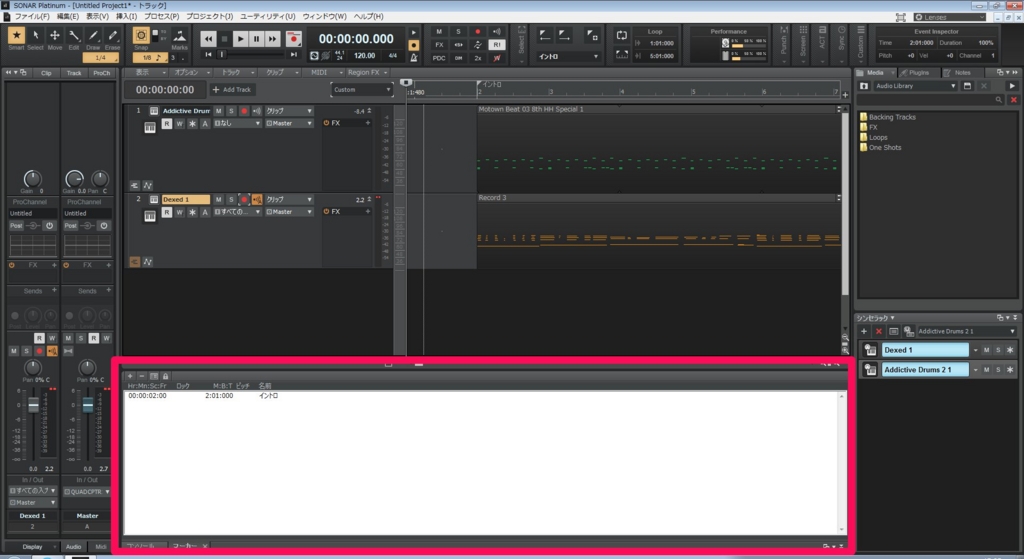Start playback with Play button

(x=240, y=39)
